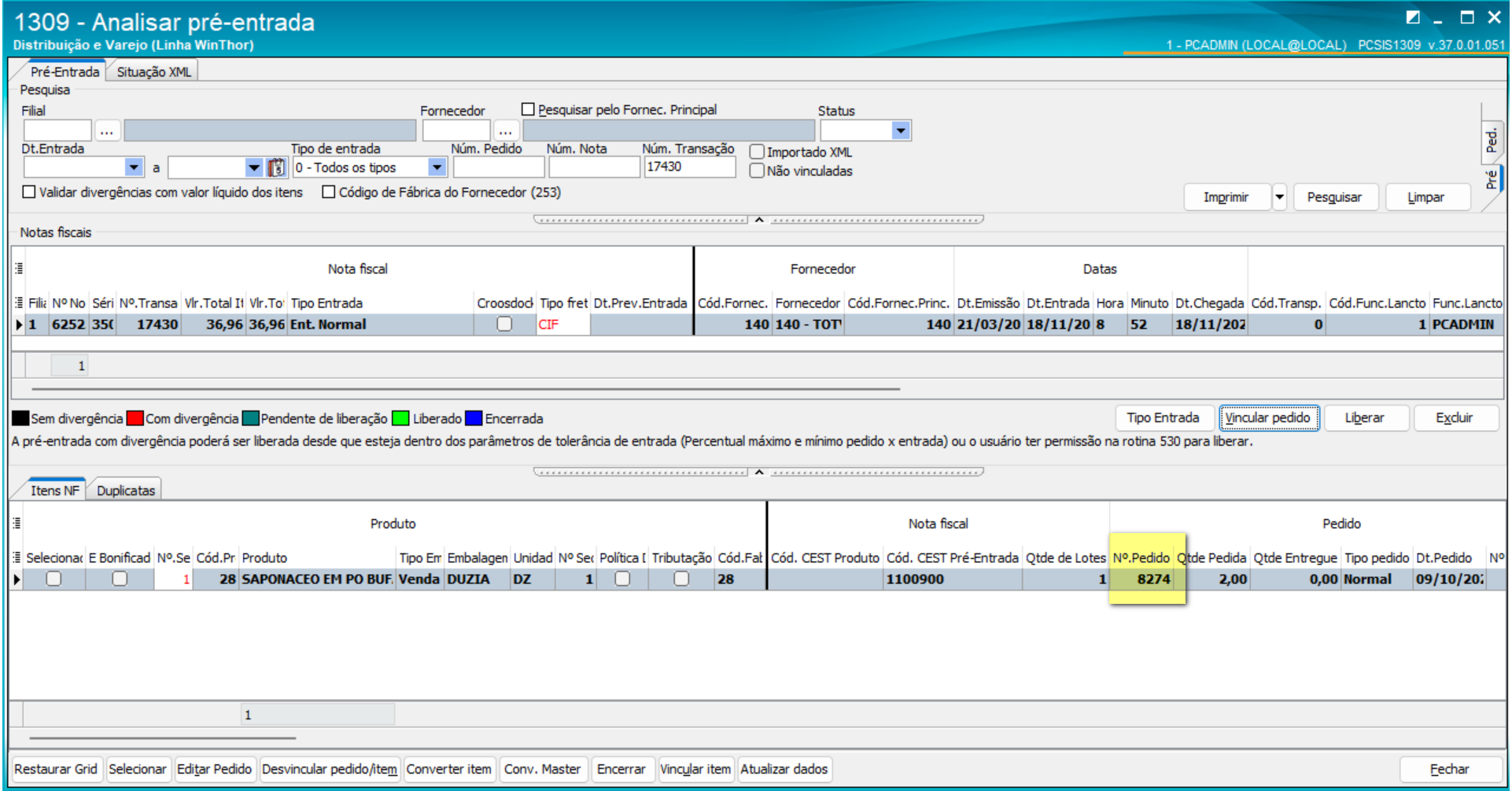This screenshot has height=791, width=1512.
Task: Click the black Sem divergência legend swatch
Action: click(20, 418)
